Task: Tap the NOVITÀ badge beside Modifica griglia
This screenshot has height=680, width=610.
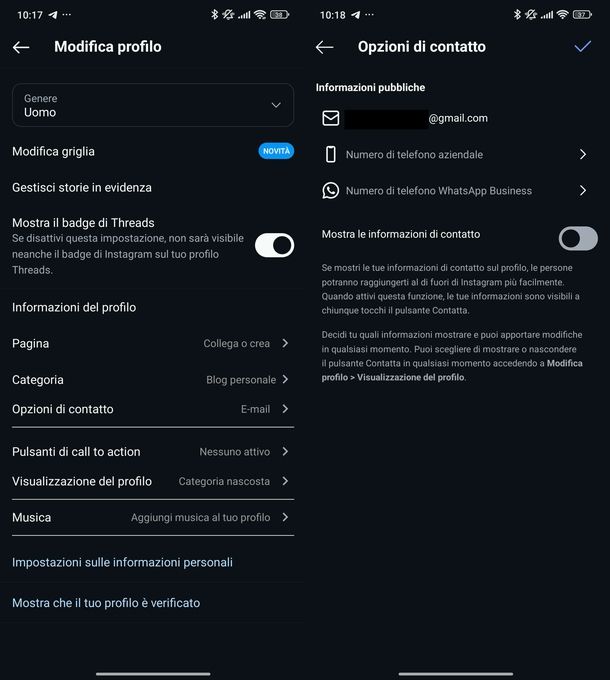Action: (276, 151)
